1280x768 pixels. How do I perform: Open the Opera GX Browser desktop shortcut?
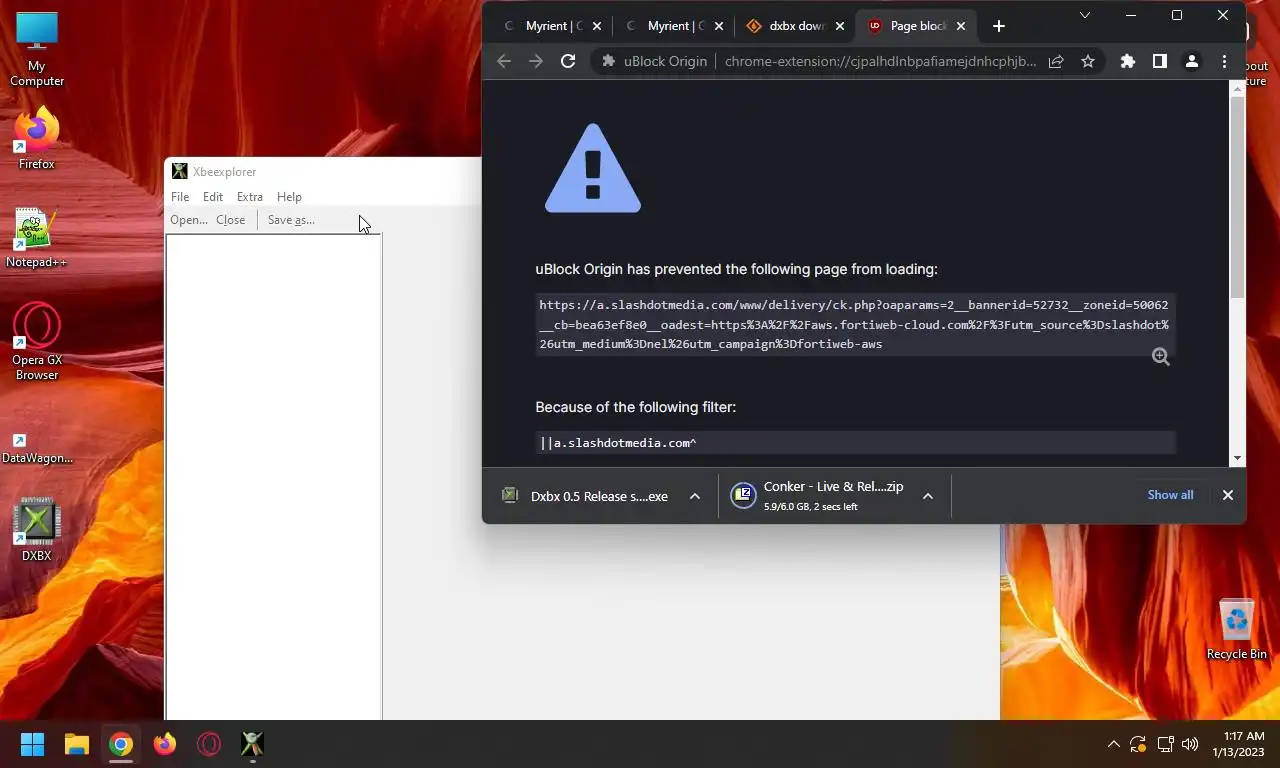pyautogui.click(x=37, y=340)
